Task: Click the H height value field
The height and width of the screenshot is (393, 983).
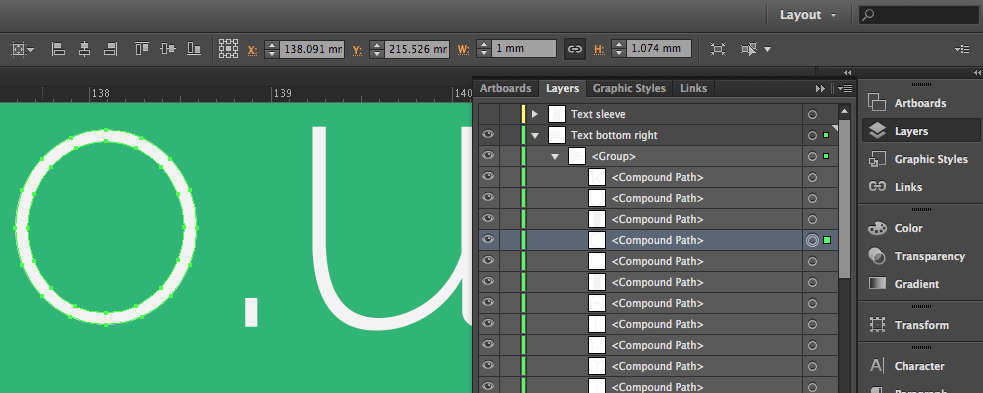Action: point(659,49)
